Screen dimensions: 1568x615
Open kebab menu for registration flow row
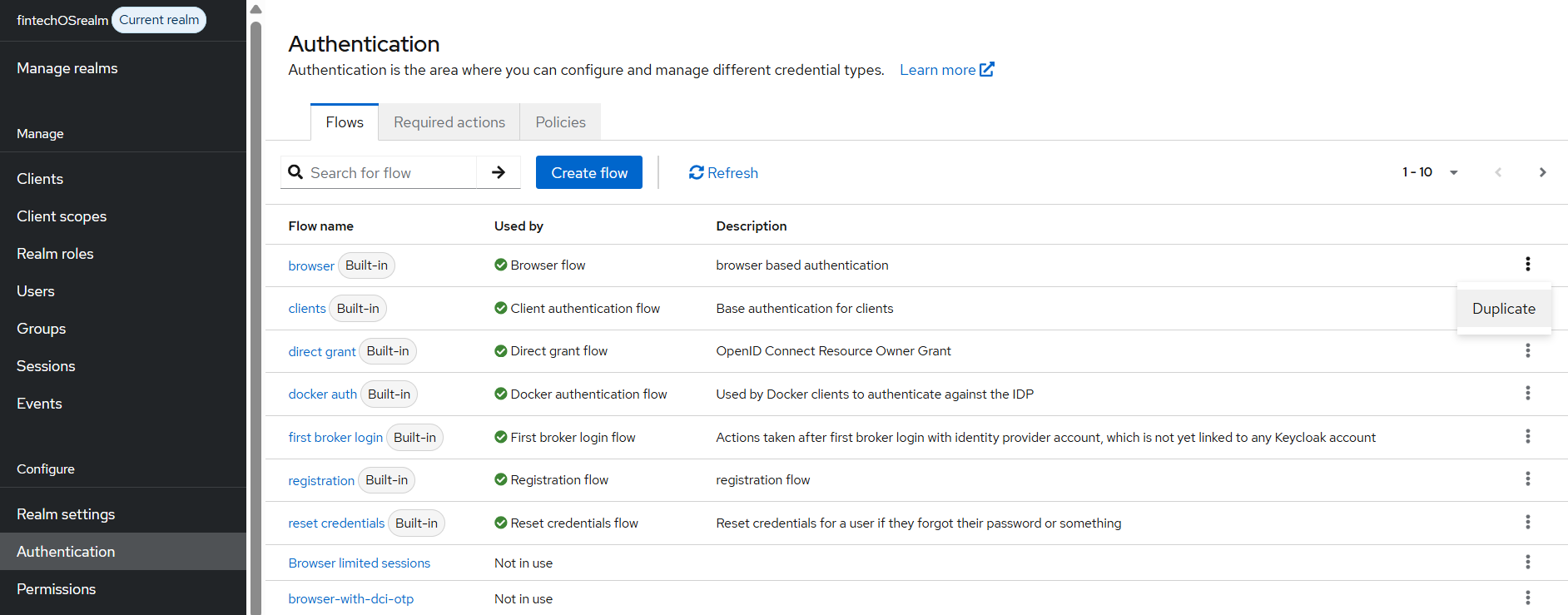pos(1527,479)
